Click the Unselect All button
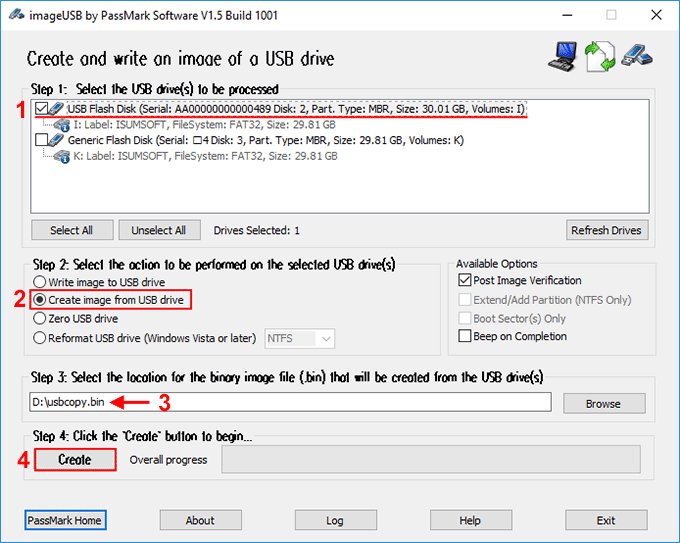Screen dimensions: 680x543 click(160, 230)
